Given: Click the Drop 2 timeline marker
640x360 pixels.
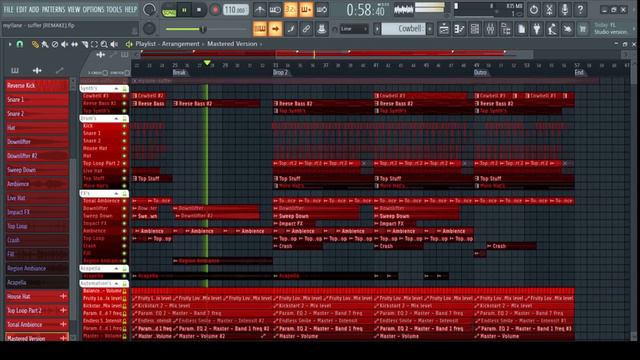Looking at the screenshot, I should click(280, 73).
